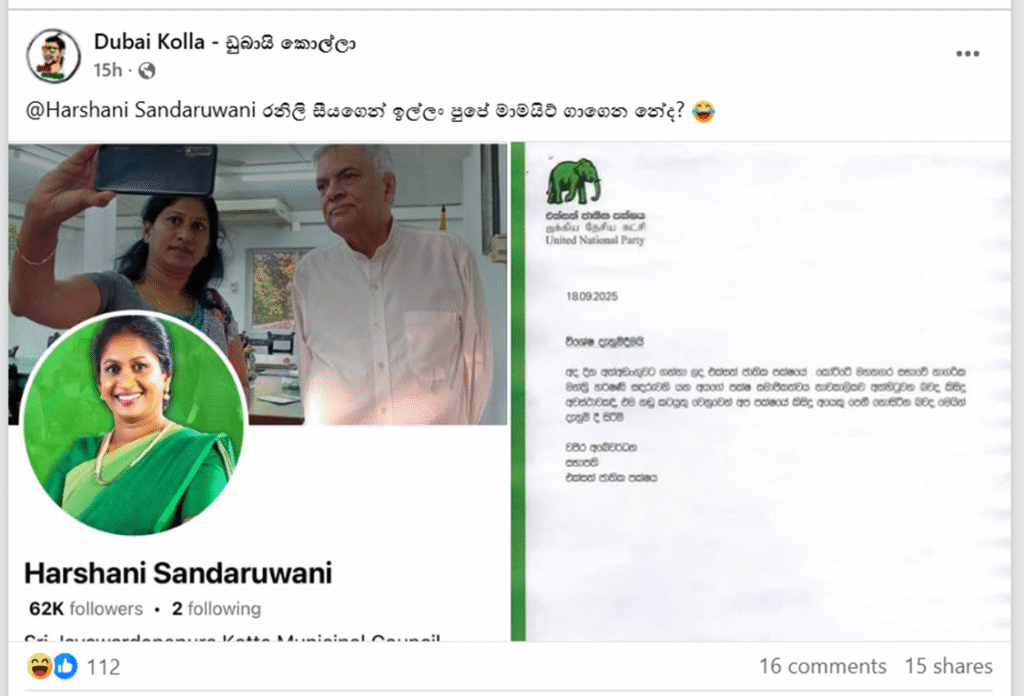View the 15 shares list
This screenshot has width=1024, height=696.
tap(948, 666)
